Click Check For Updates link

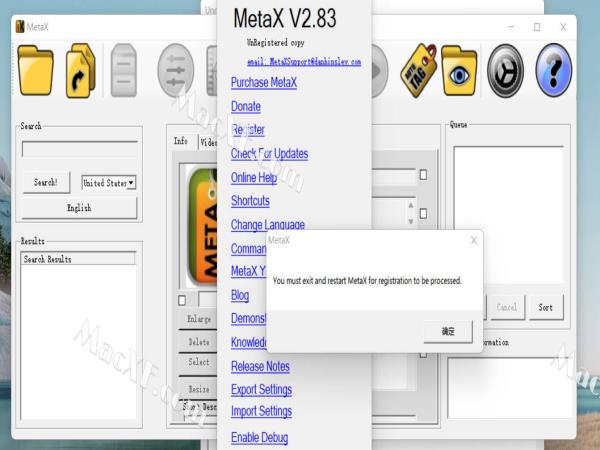(269, 154)
